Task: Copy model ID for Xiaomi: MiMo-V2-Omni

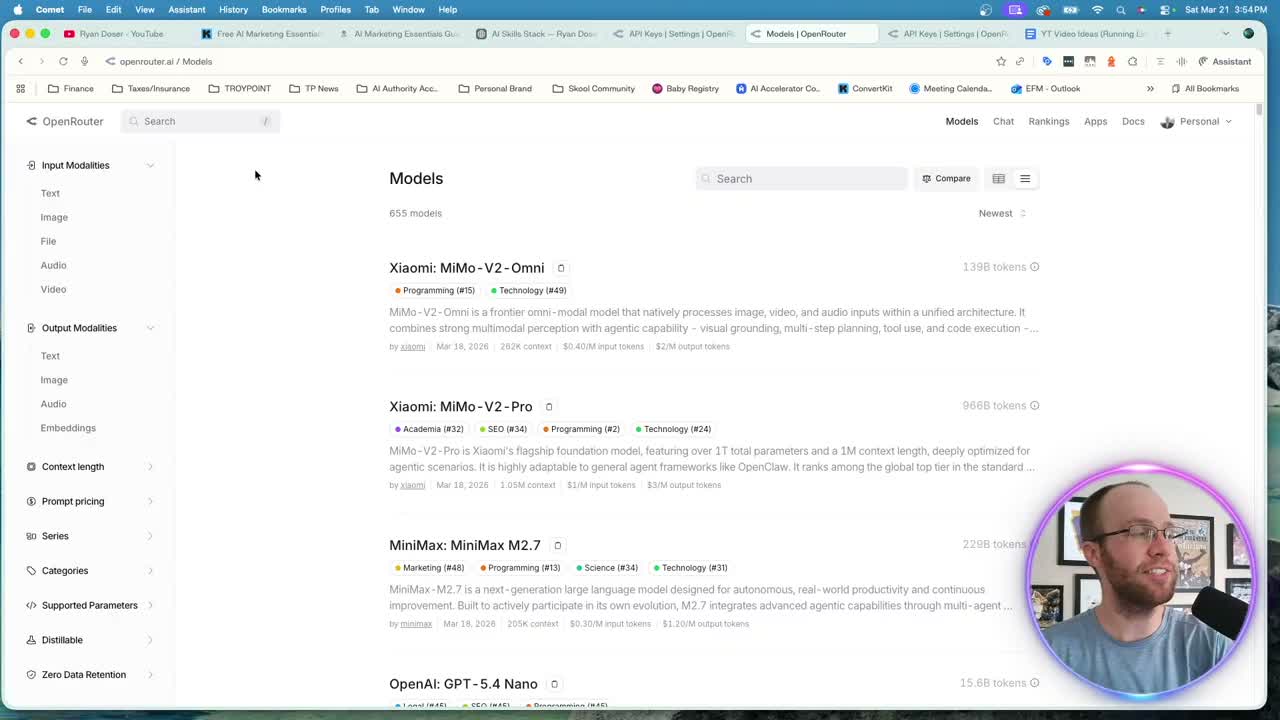Action: [561, 268]
